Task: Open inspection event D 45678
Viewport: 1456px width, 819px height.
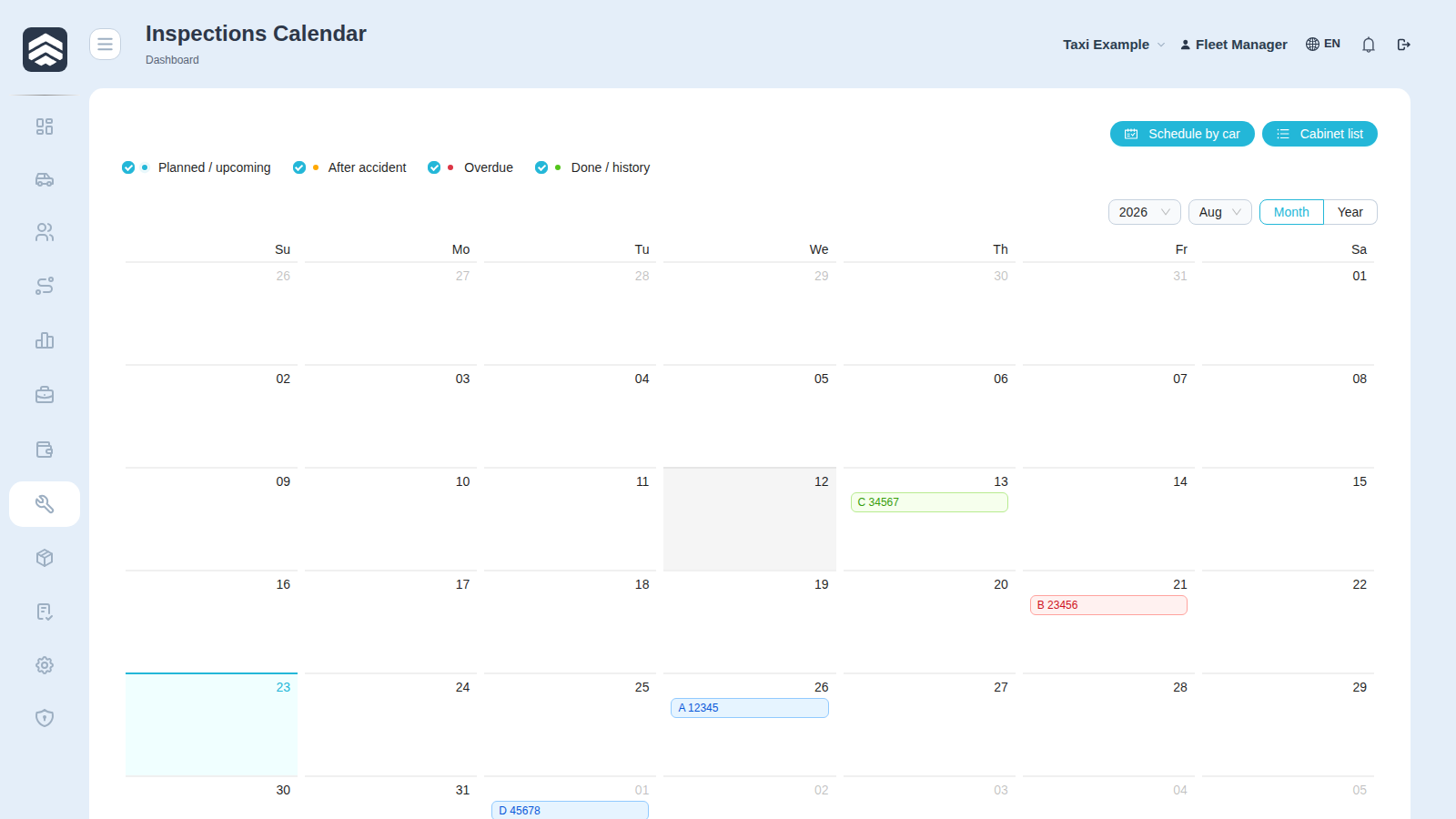Action: (570, 810)
